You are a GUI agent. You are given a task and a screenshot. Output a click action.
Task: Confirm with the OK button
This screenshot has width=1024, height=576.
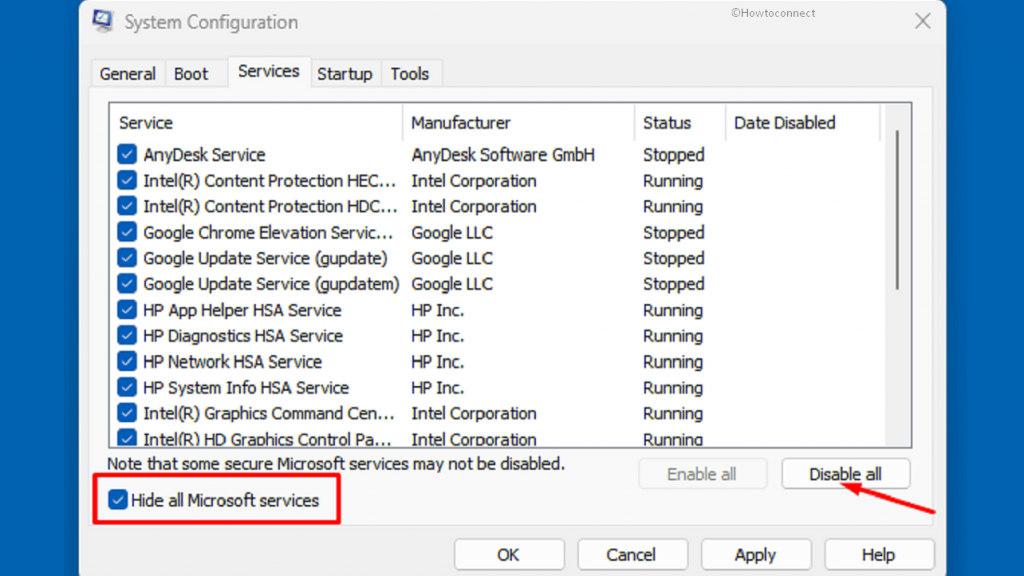tap(509, 554)
